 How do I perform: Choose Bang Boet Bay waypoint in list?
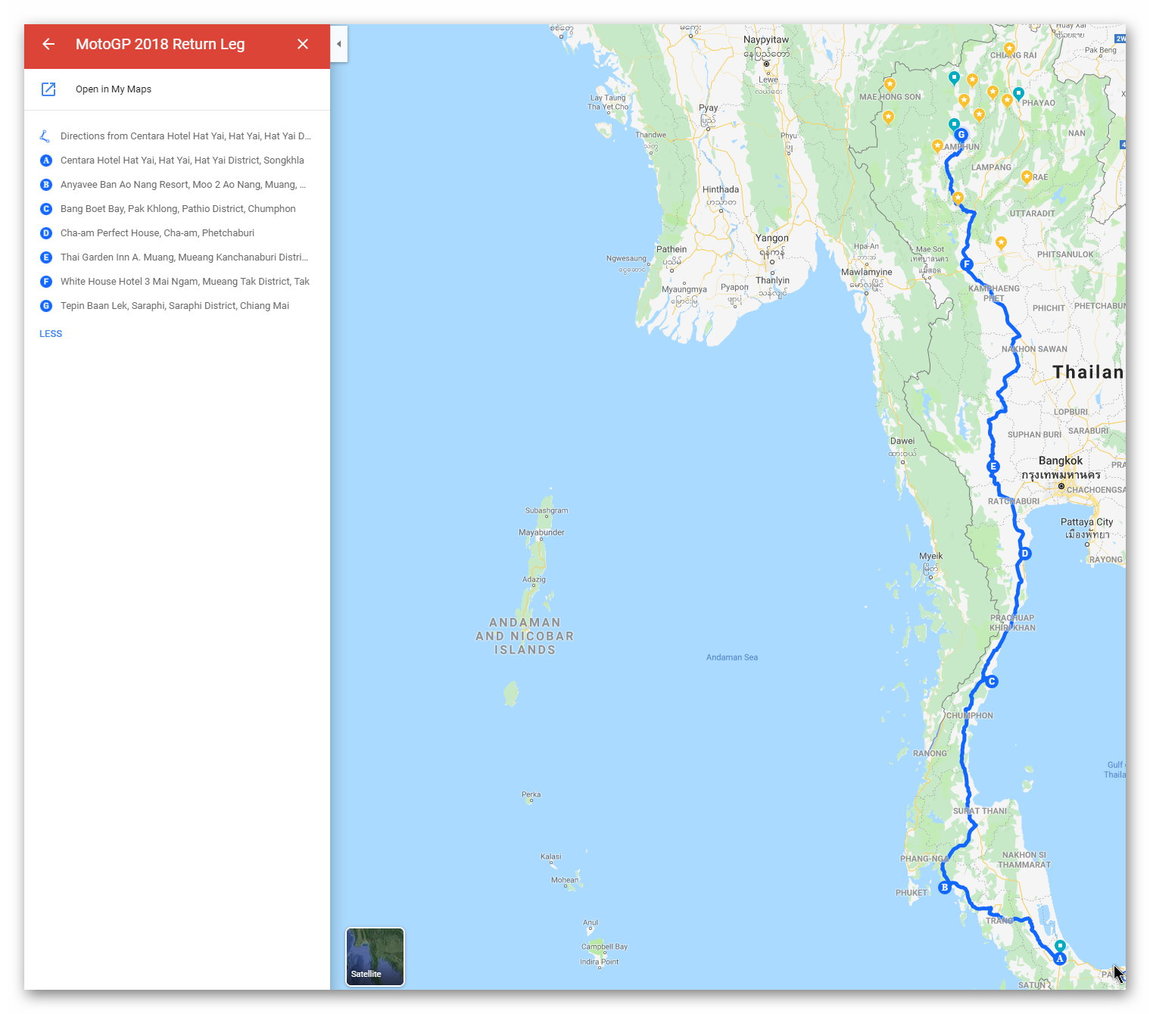177,209
